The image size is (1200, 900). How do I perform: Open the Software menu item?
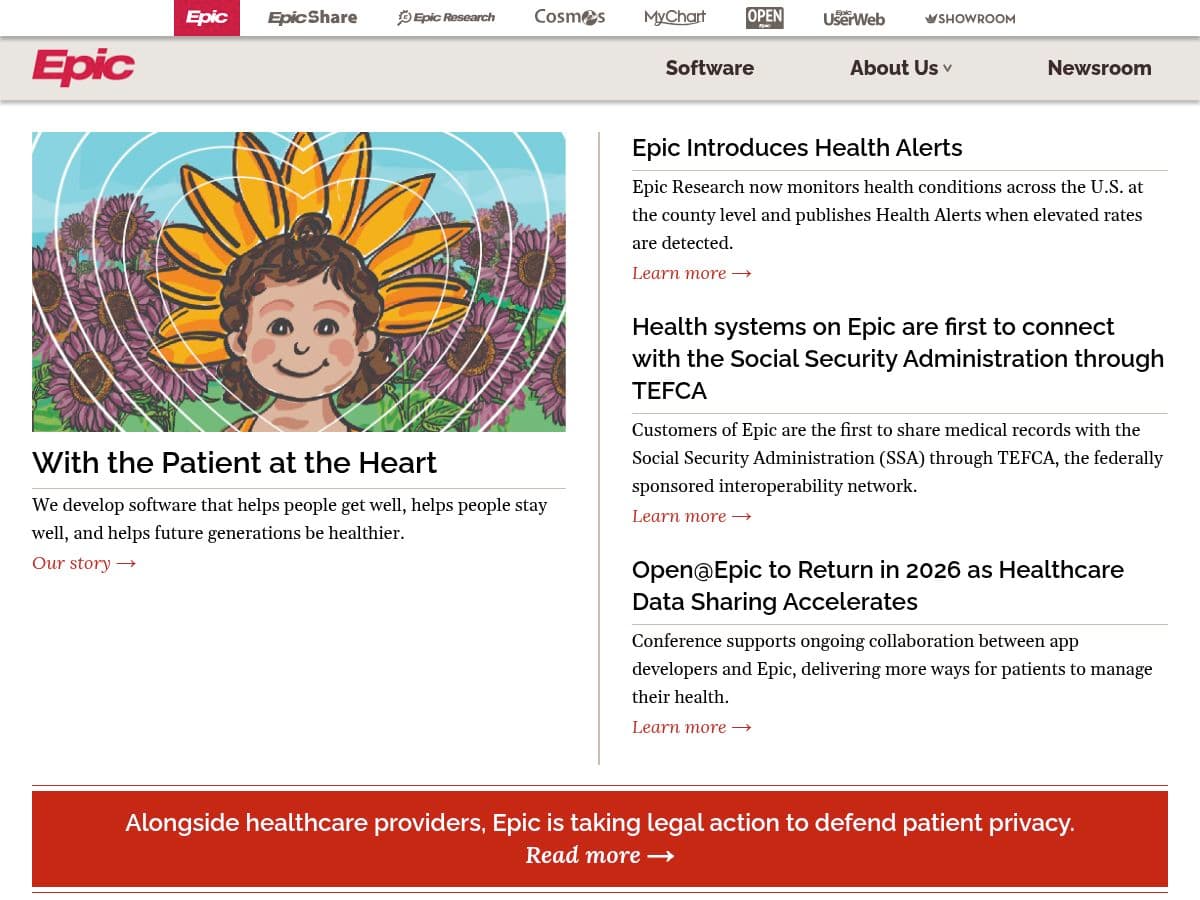coord(710,68)
